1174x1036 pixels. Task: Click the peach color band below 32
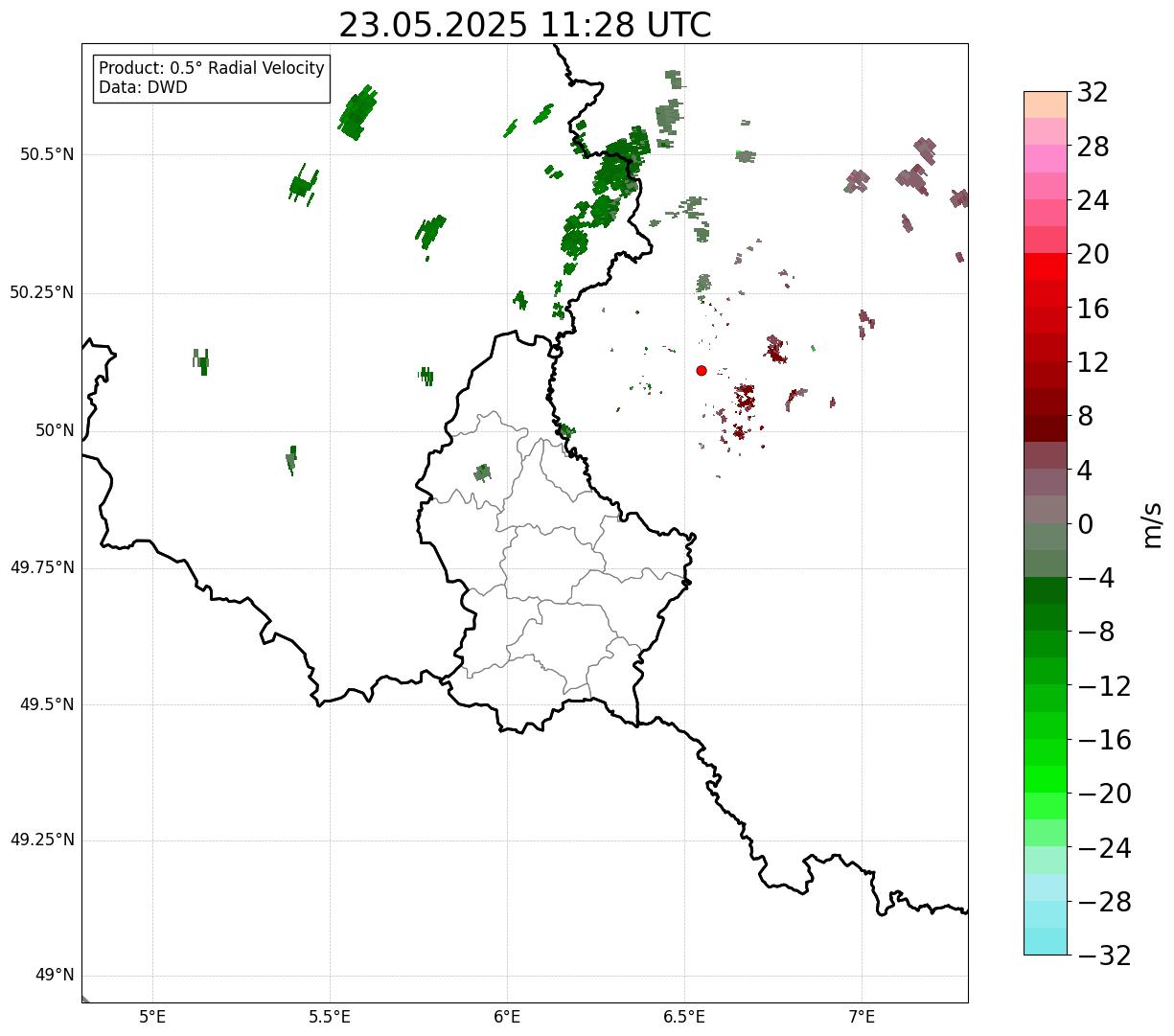click(x=1046, y=104)
